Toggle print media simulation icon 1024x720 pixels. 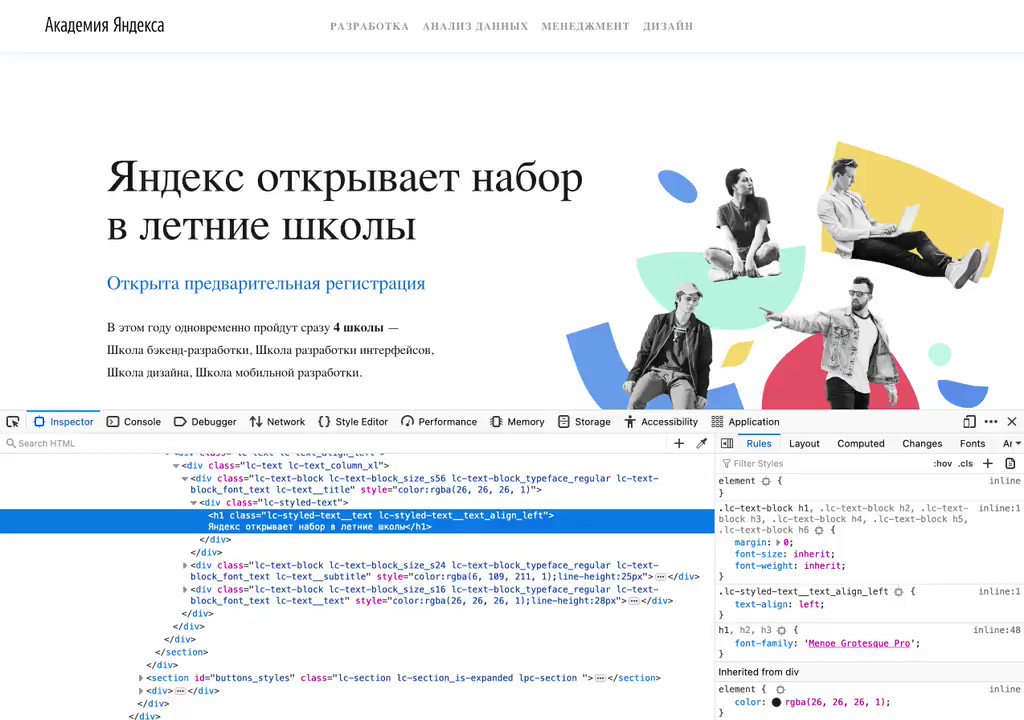click(x=1010, y=463)
